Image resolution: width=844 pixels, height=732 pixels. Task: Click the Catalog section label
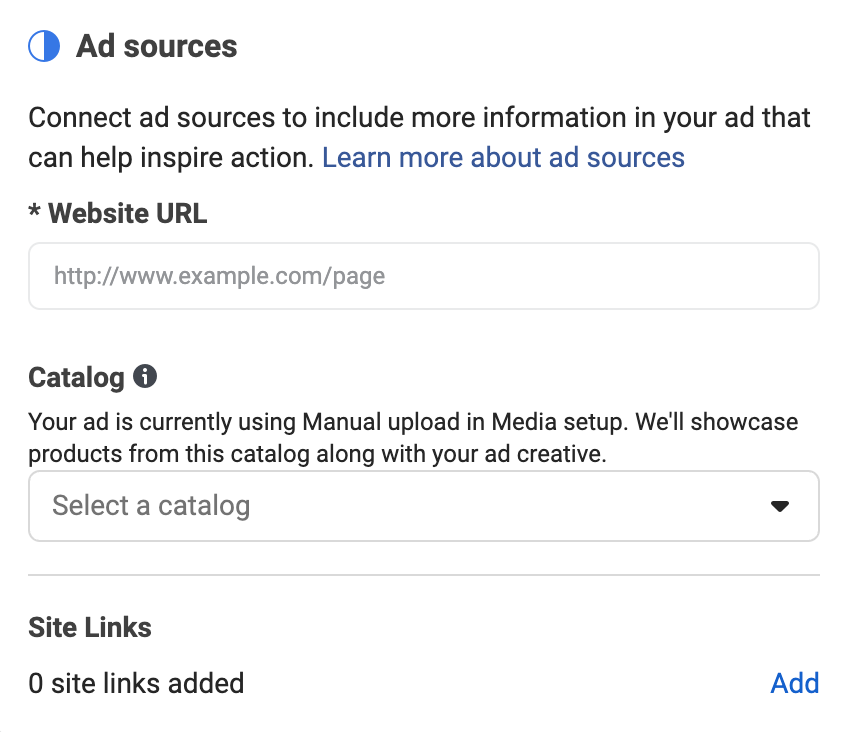[x=76, y=377]
